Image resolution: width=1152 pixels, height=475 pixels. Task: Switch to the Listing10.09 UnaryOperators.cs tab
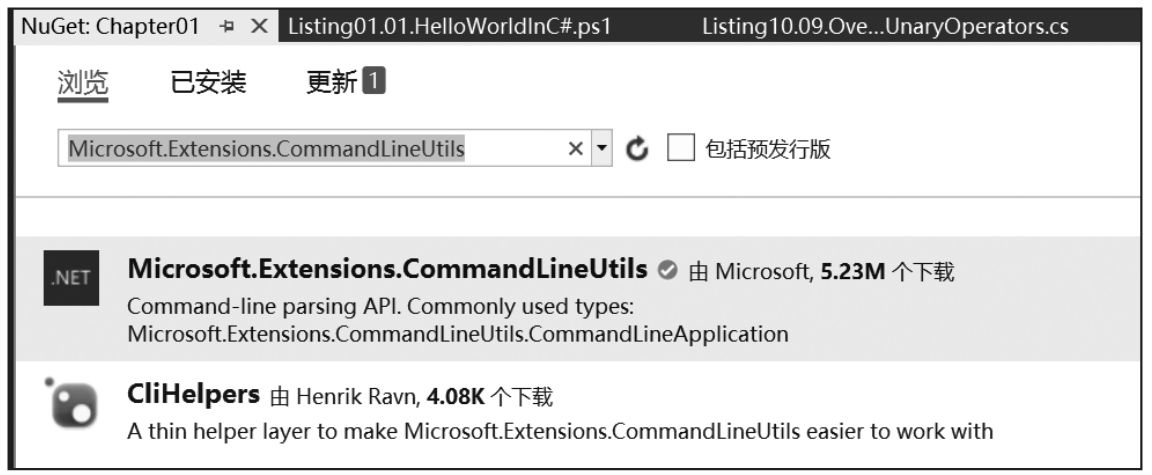coord(885,28)
